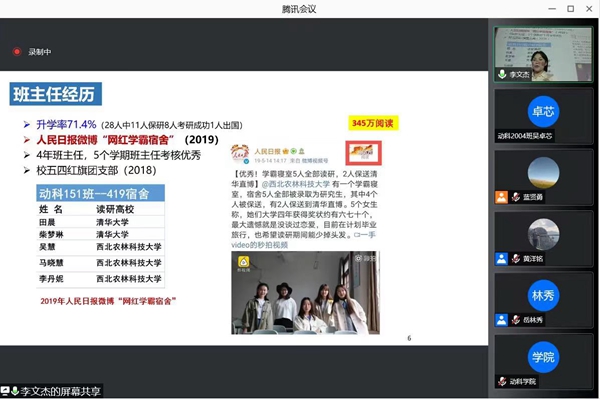Click the green microphone icon in 李文杰的屏幕共享 bar
600x399 pixels.
tap(15, 391)
